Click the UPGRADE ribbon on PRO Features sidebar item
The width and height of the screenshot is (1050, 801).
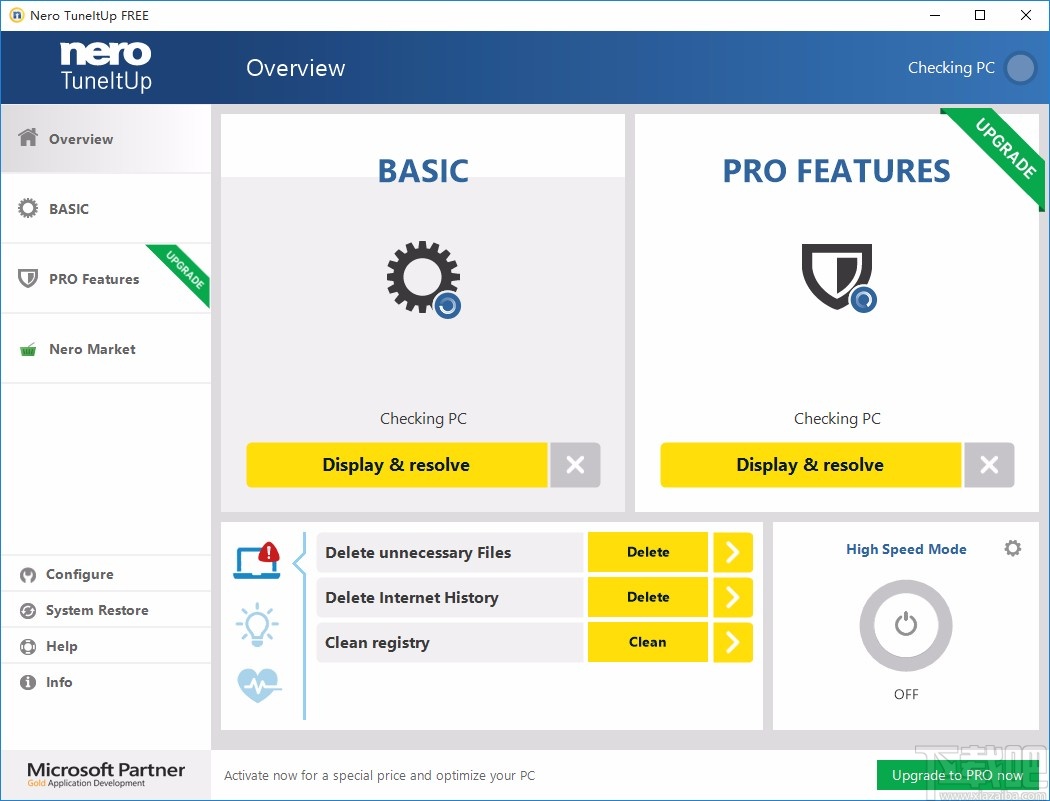coord(184,271)
